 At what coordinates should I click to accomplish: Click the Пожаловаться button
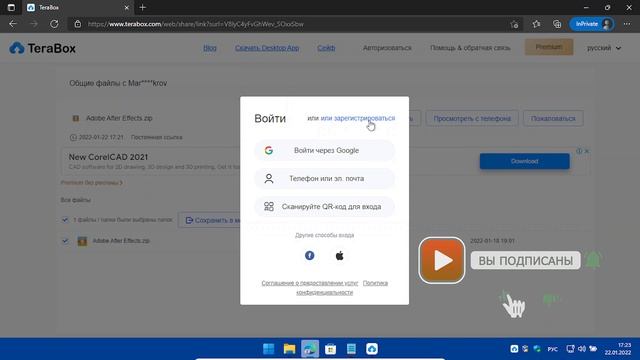(553, 118)
